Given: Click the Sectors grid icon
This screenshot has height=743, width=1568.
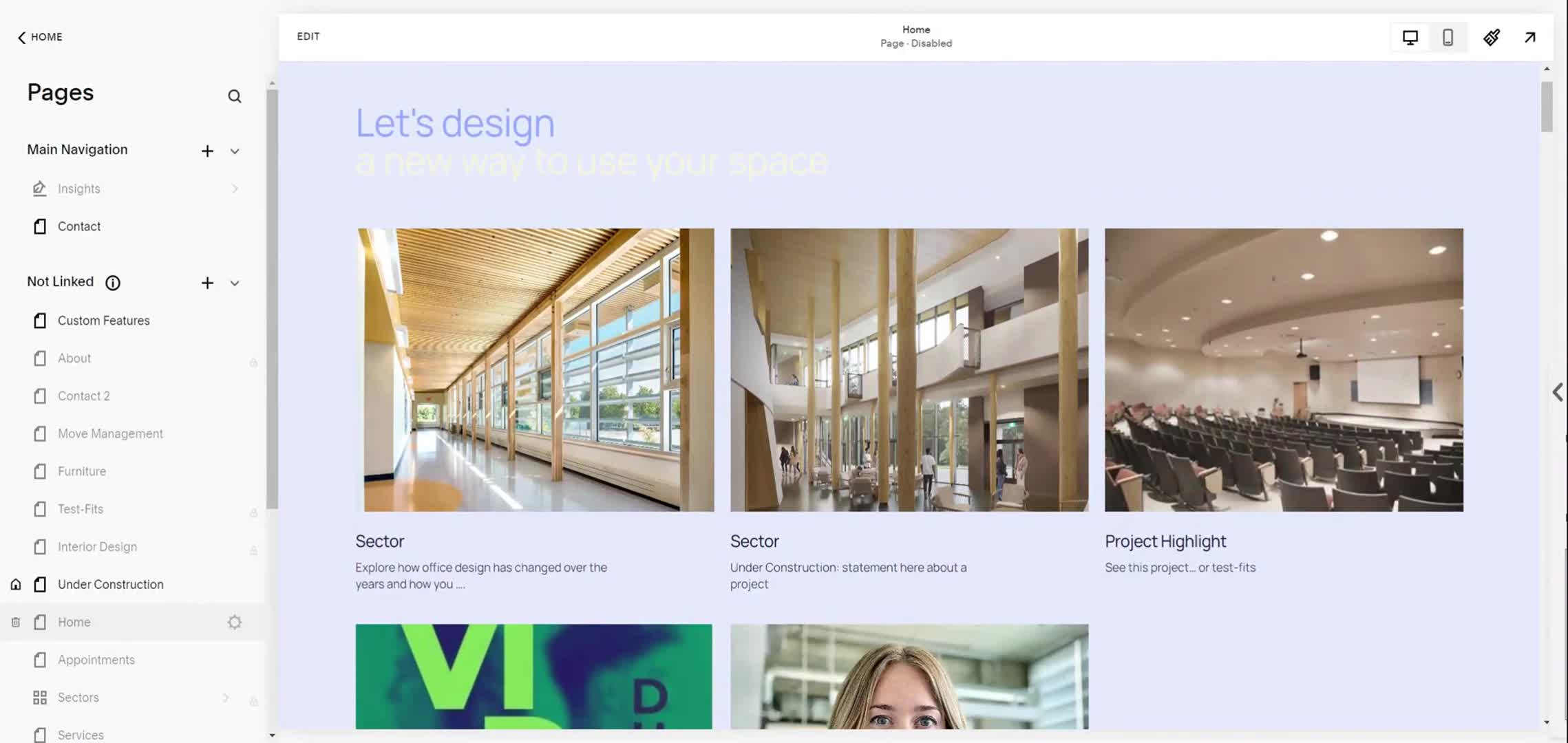Looking at the screenshot, I should click(x=40, y=698).
